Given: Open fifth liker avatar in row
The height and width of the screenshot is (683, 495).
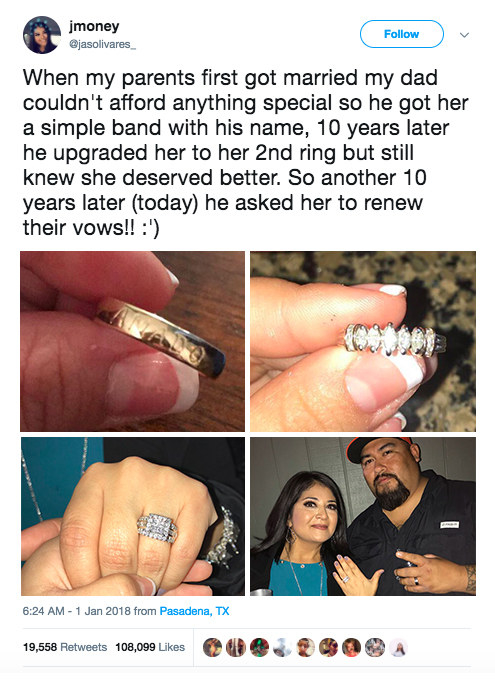Looking at the screenshot, I should coord(305,647).
